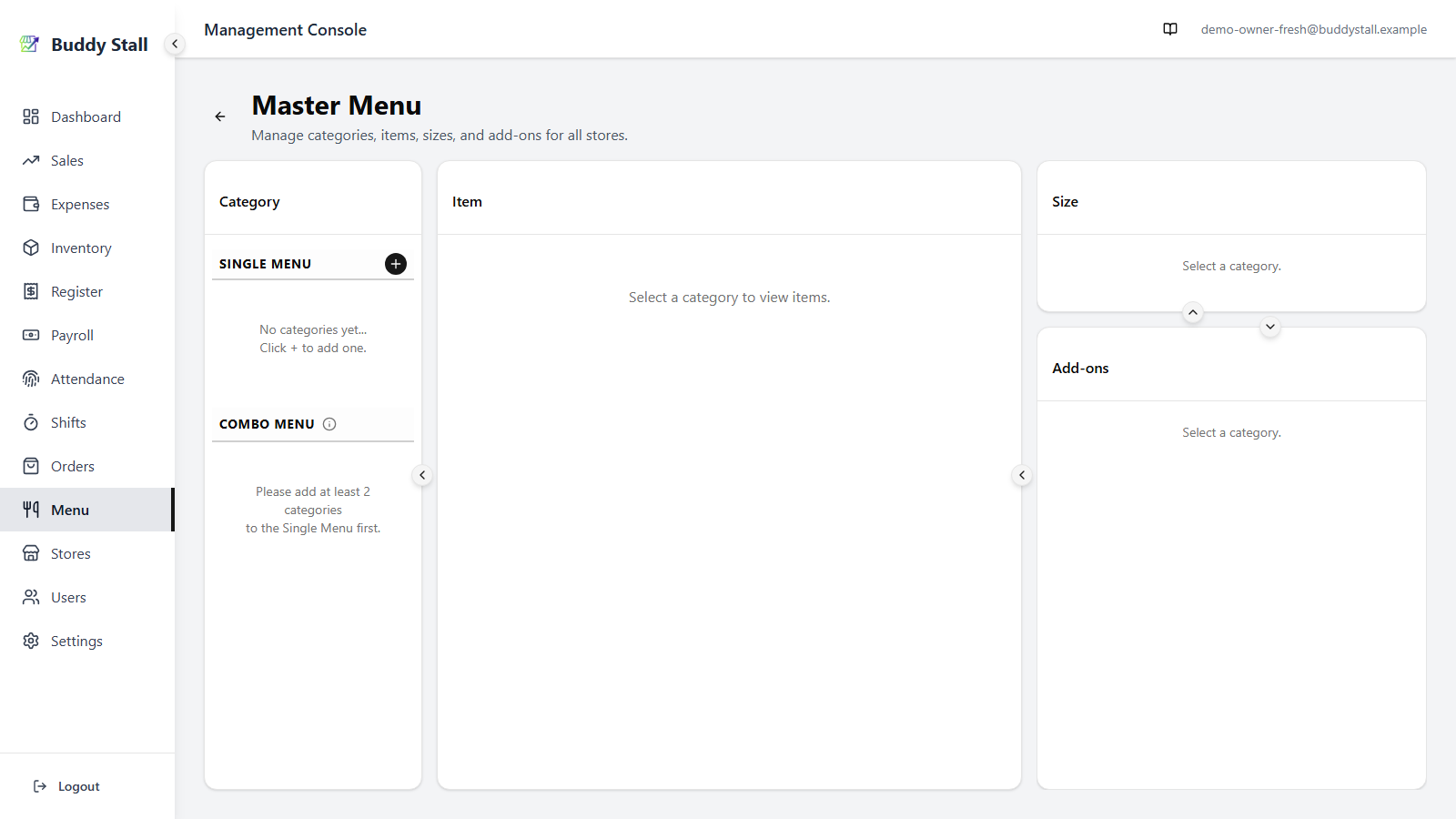
Task: Click the Inventory box icon
Action: [x=31, y=248]
